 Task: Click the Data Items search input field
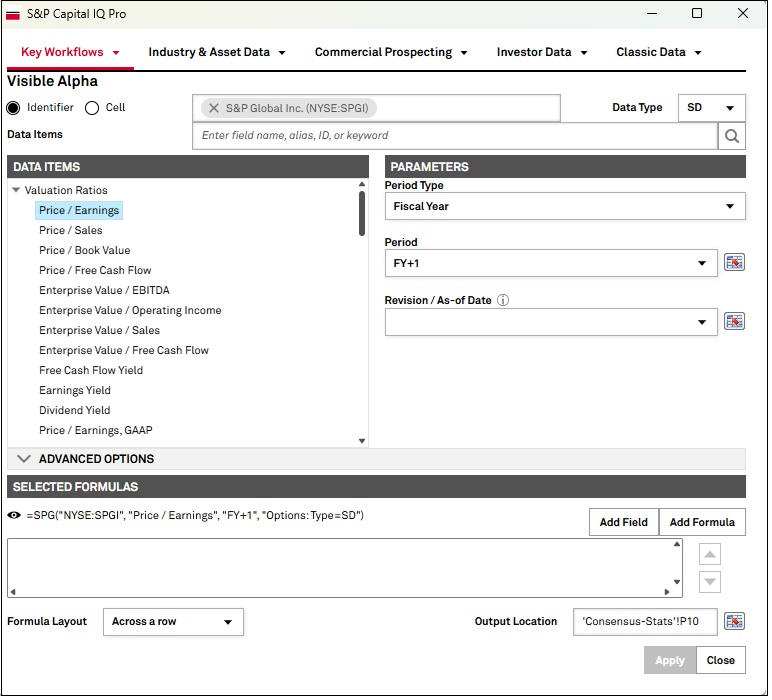pyautogui.click(x=456, y=136)
